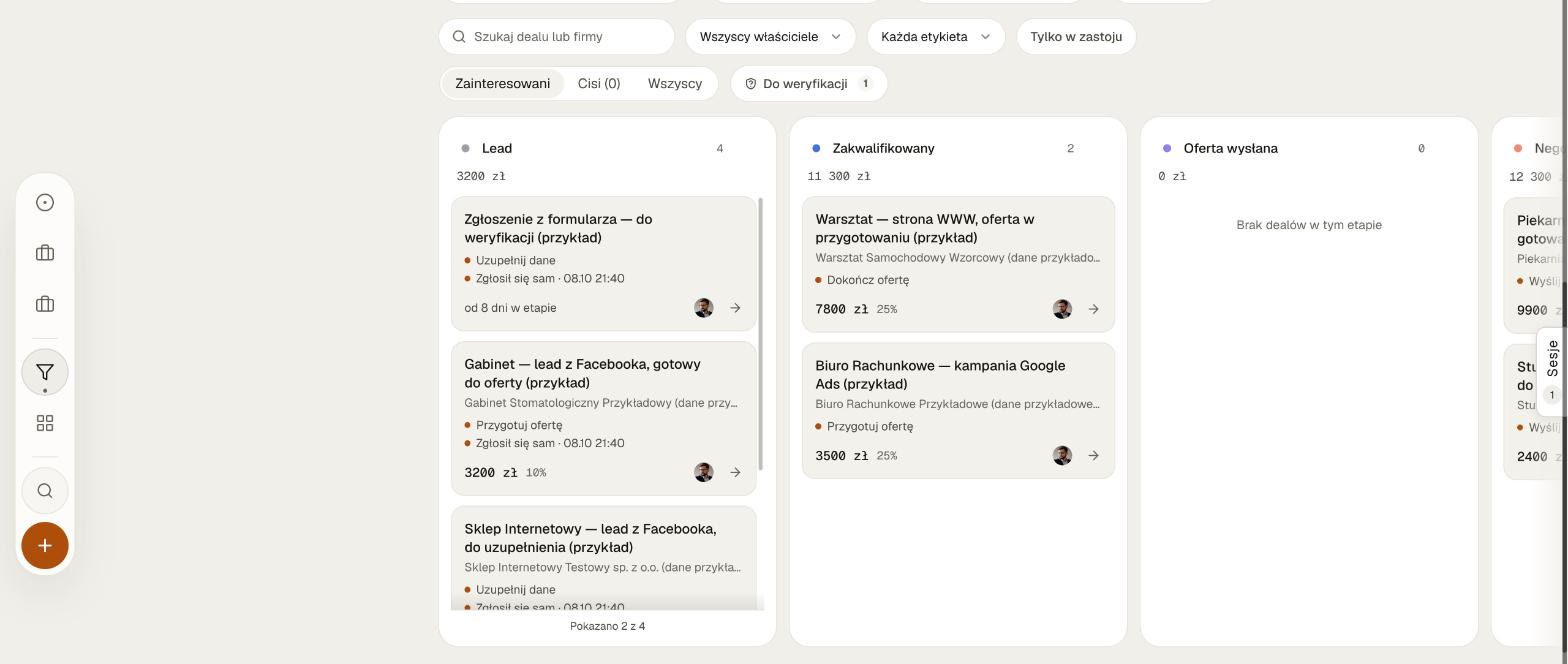Screen dimensions: 1568x664
Task: Open arrow on Warsztat strona WWW card
Action: click(1093, 309)
